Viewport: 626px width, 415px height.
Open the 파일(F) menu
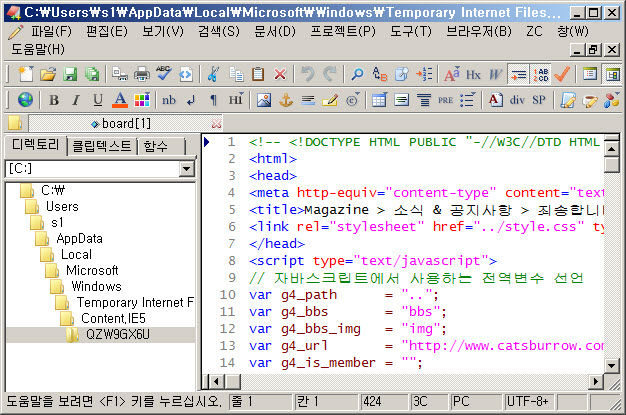tap(52, 31)
